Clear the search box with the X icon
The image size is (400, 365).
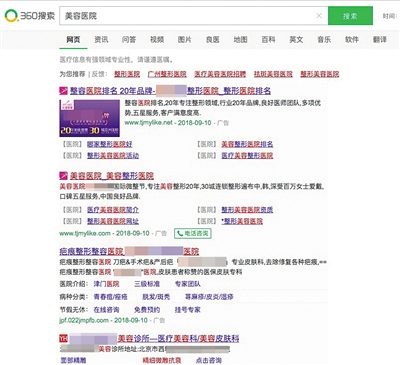(x=319, y=15)
